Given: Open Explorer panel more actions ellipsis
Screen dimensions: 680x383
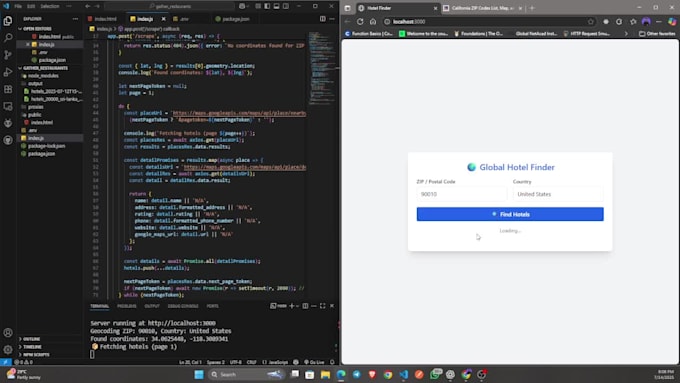Looking at the screenshot, I should 75,19.
